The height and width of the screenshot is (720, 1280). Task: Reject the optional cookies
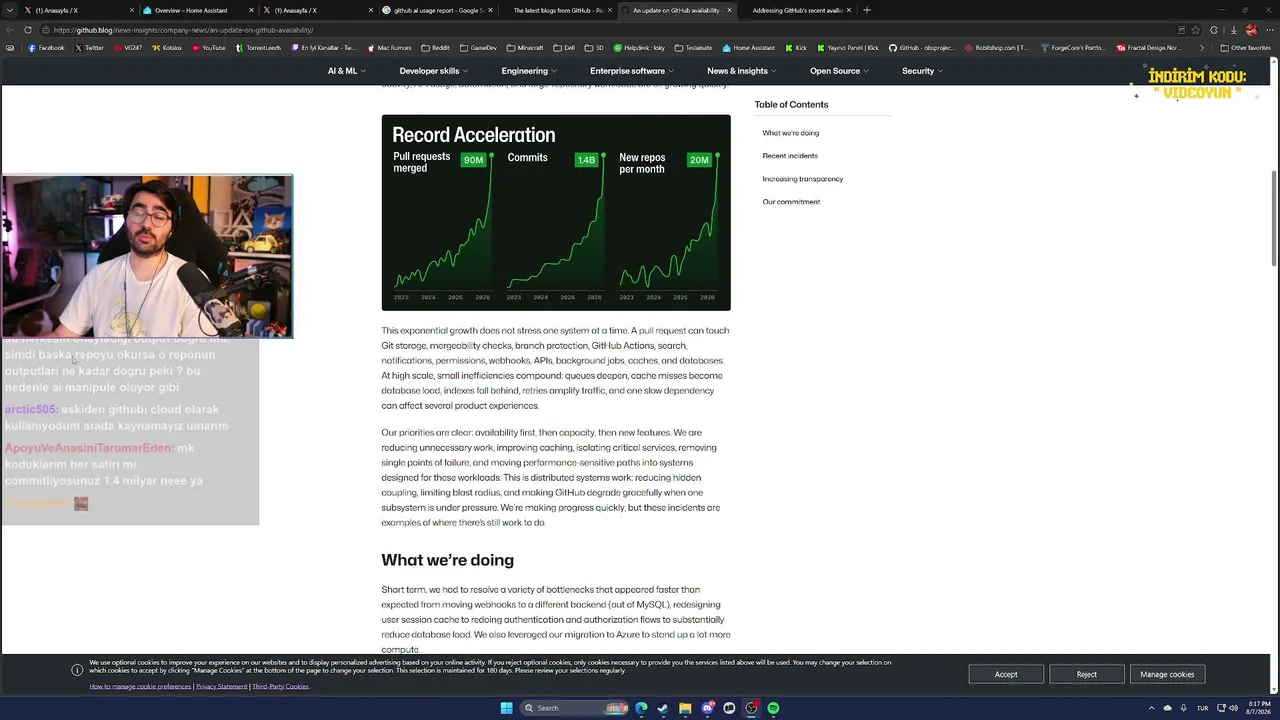click(x=1087, y=674)
